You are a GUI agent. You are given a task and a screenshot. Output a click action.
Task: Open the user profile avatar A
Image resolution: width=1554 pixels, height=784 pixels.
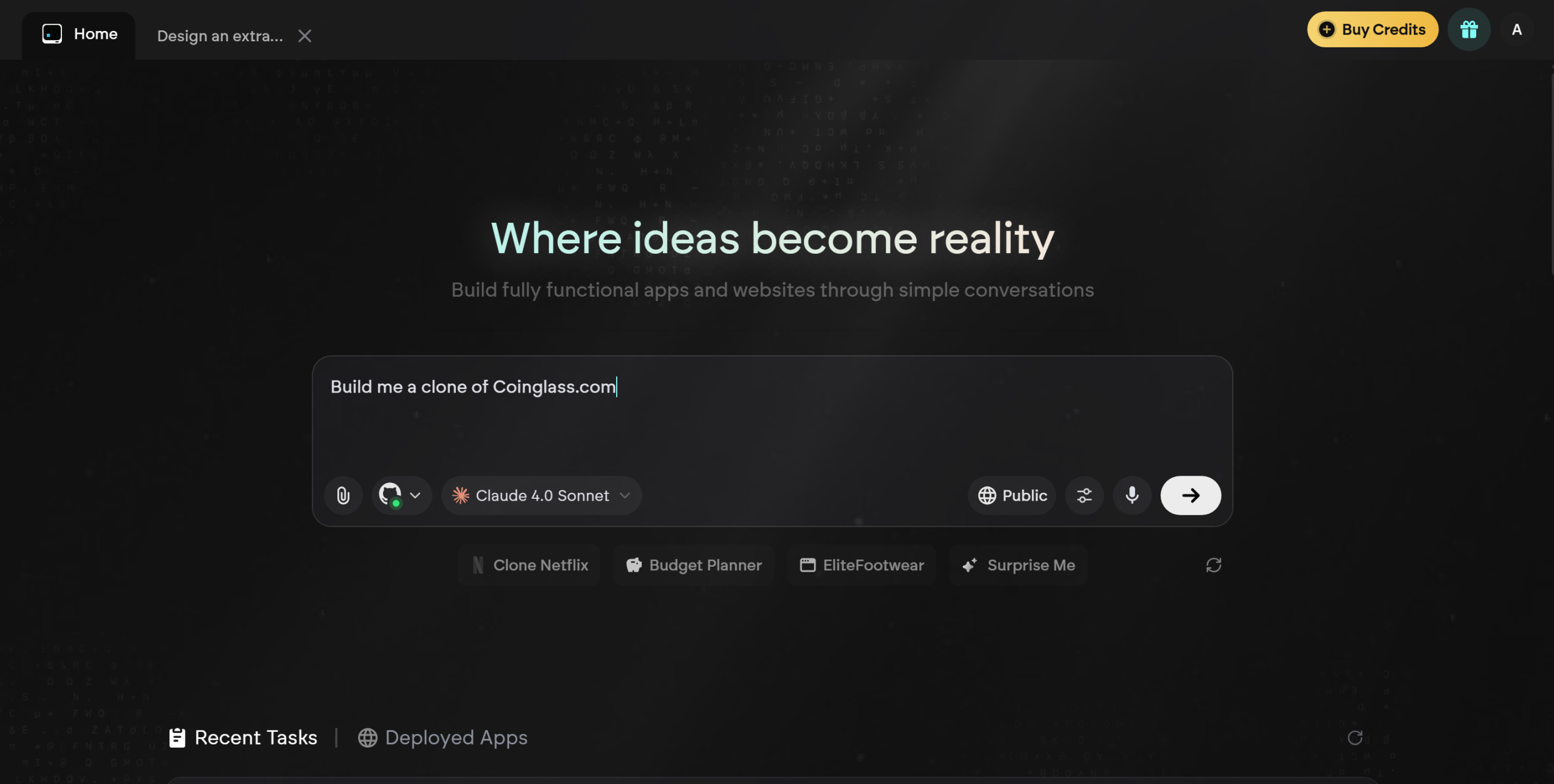point(1516,29)
